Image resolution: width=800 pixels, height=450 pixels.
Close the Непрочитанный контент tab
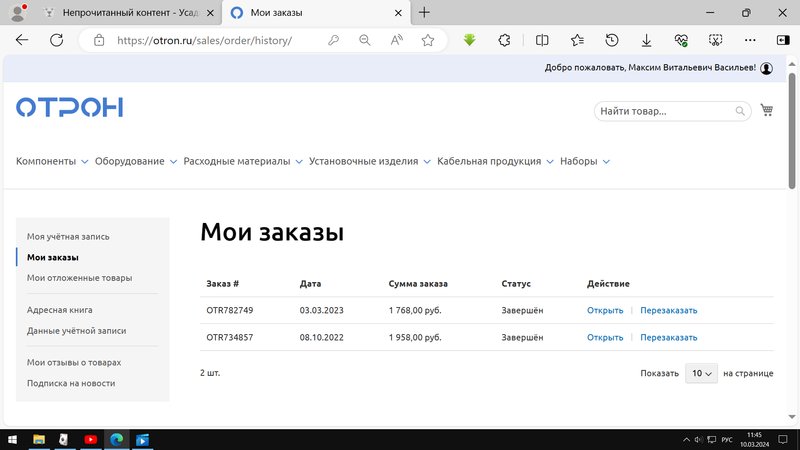(x=210, y=13)
